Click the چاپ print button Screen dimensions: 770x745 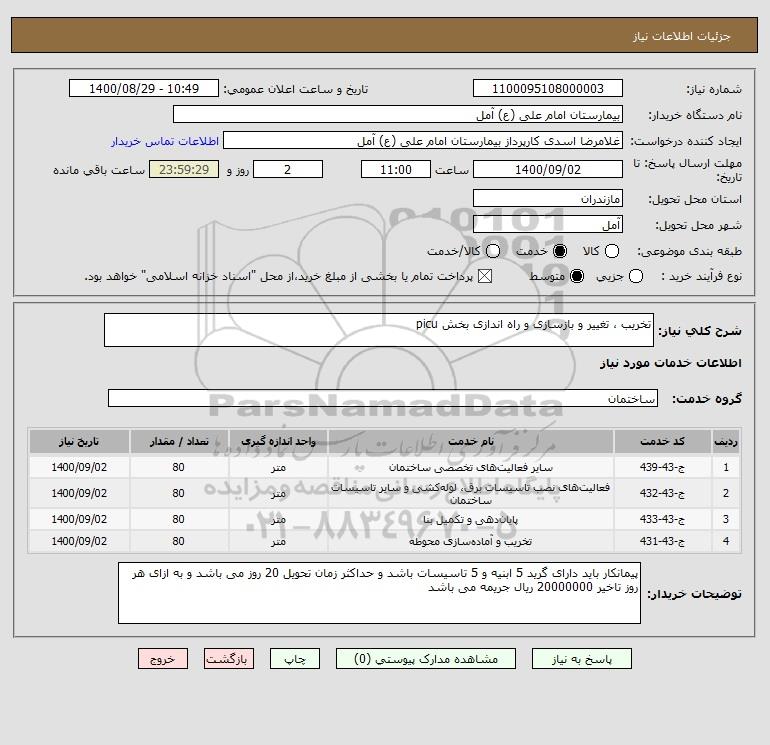295,659
